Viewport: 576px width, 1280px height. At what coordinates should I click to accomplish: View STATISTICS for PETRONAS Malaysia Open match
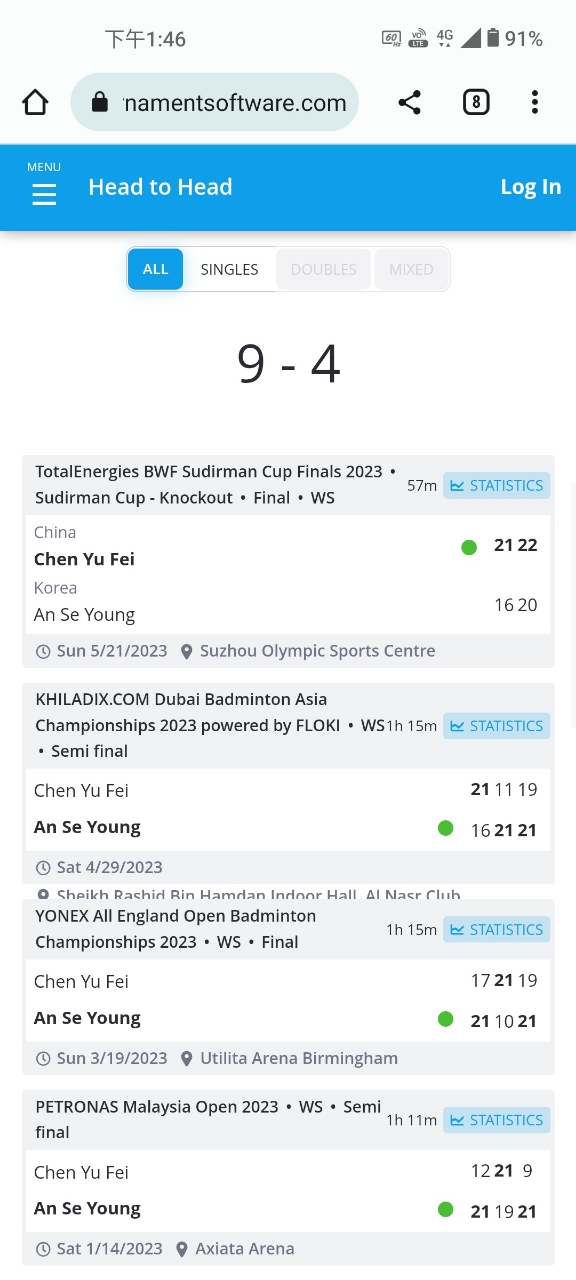497,1120
